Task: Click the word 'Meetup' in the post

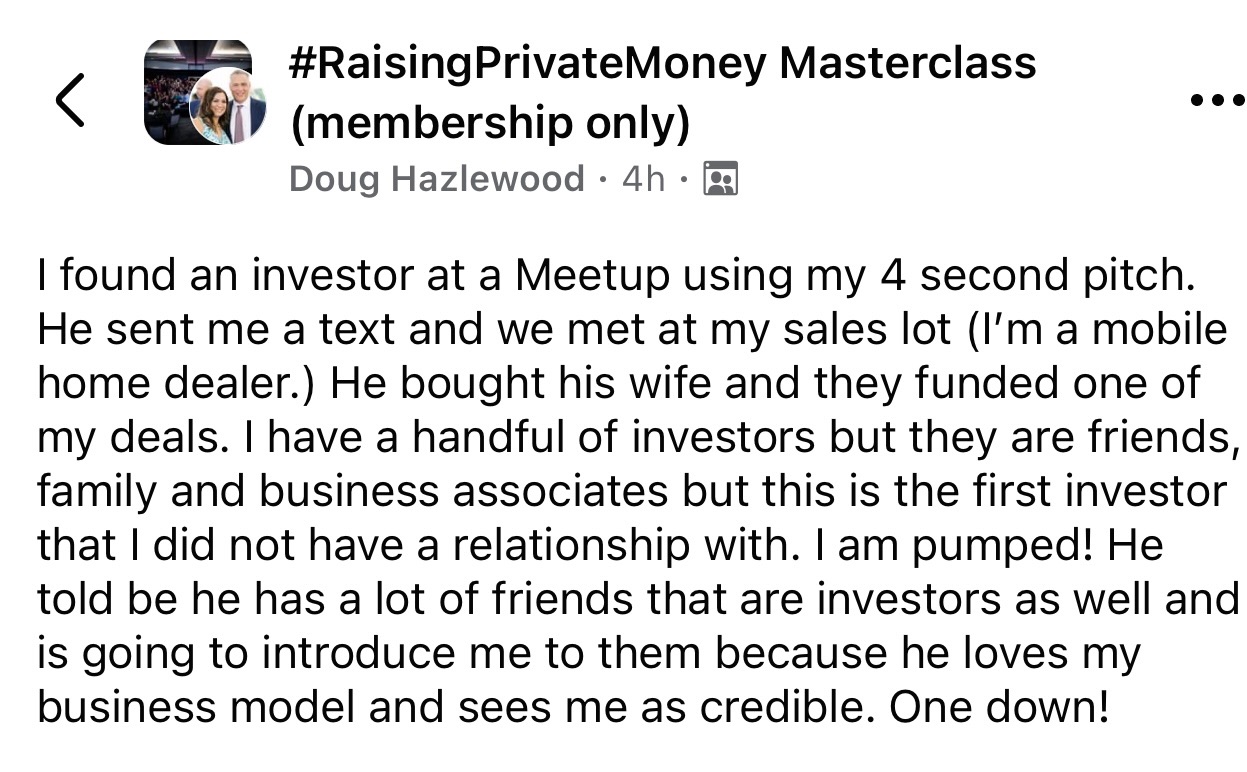Action: click(x=592, y=275)
